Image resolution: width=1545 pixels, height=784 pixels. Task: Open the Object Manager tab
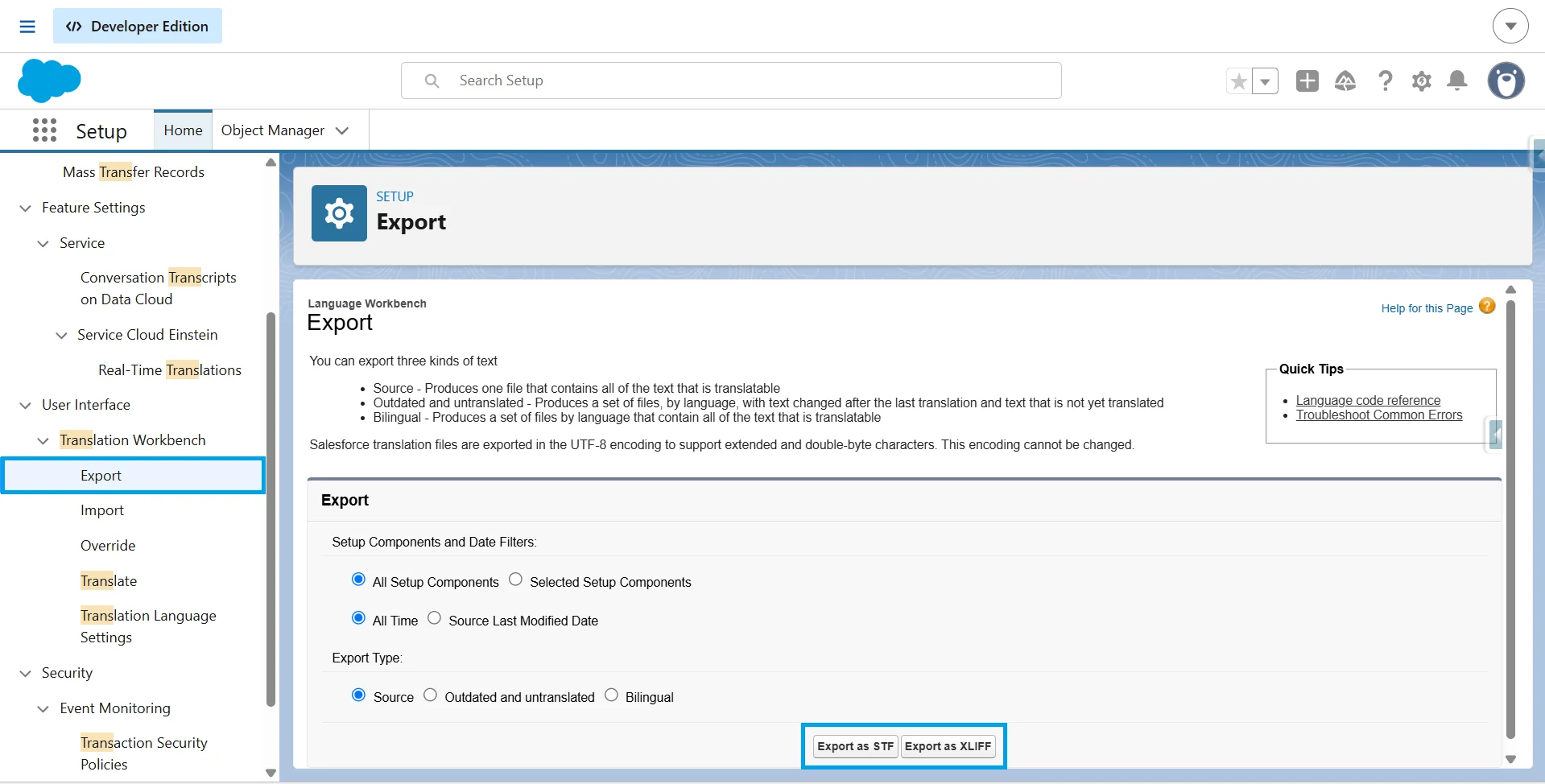pos(273,130)
